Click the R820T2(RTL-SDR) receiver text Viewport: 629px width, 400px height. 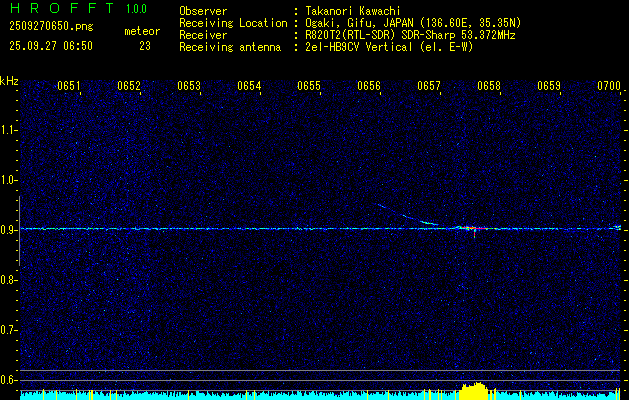408,35
